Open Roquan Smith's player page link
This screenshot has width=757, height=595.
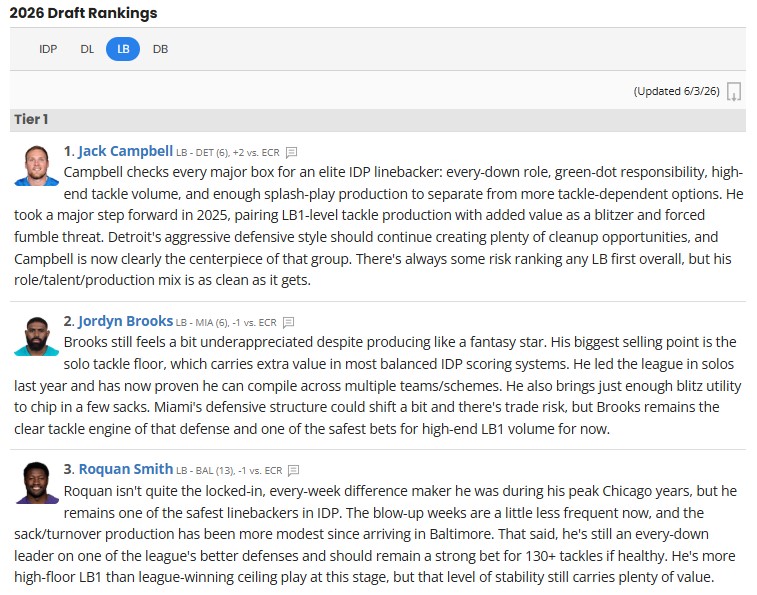126,469
